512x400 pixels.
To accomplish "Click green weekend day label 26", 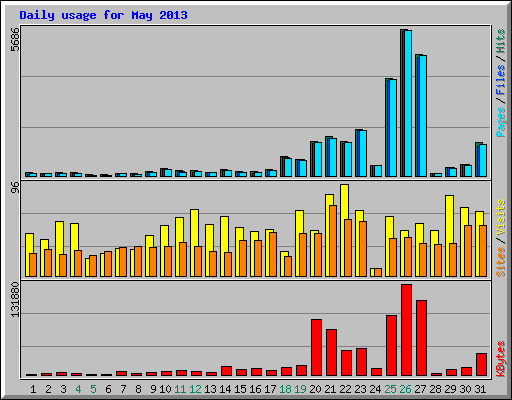I will [405, 389].
